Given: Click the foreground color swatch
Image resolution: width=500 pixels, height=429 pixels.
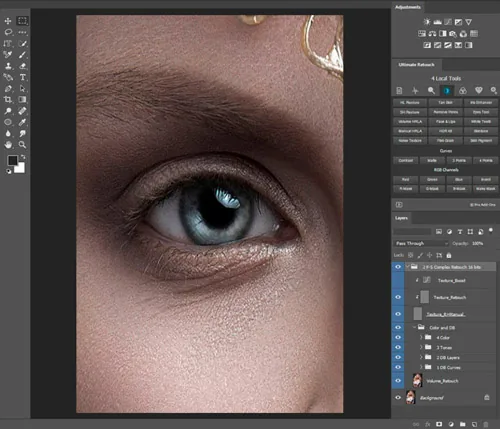Looking at the screenshot, I should (x=13, y=160).
